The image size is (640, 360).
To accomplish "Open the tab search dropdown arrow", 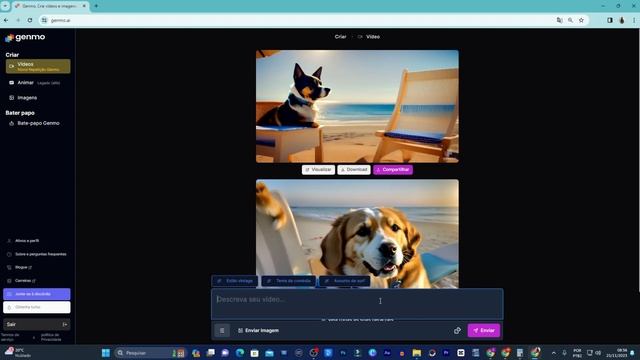I will (5, 6).
